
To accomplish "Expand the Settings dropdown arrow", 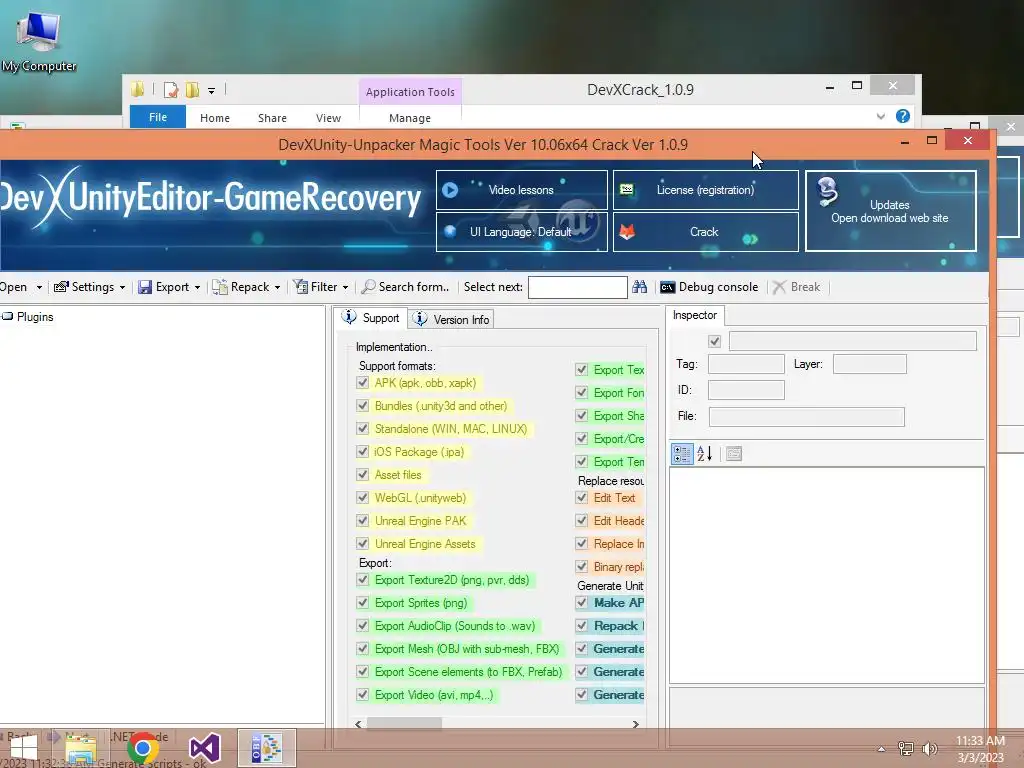I will [x=122, y=287].
